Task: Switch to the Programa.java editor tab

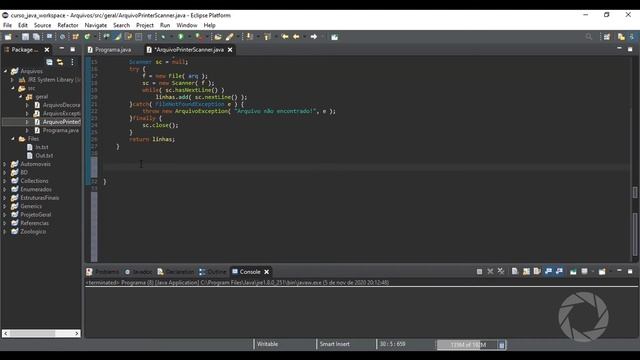Action: 109,49
